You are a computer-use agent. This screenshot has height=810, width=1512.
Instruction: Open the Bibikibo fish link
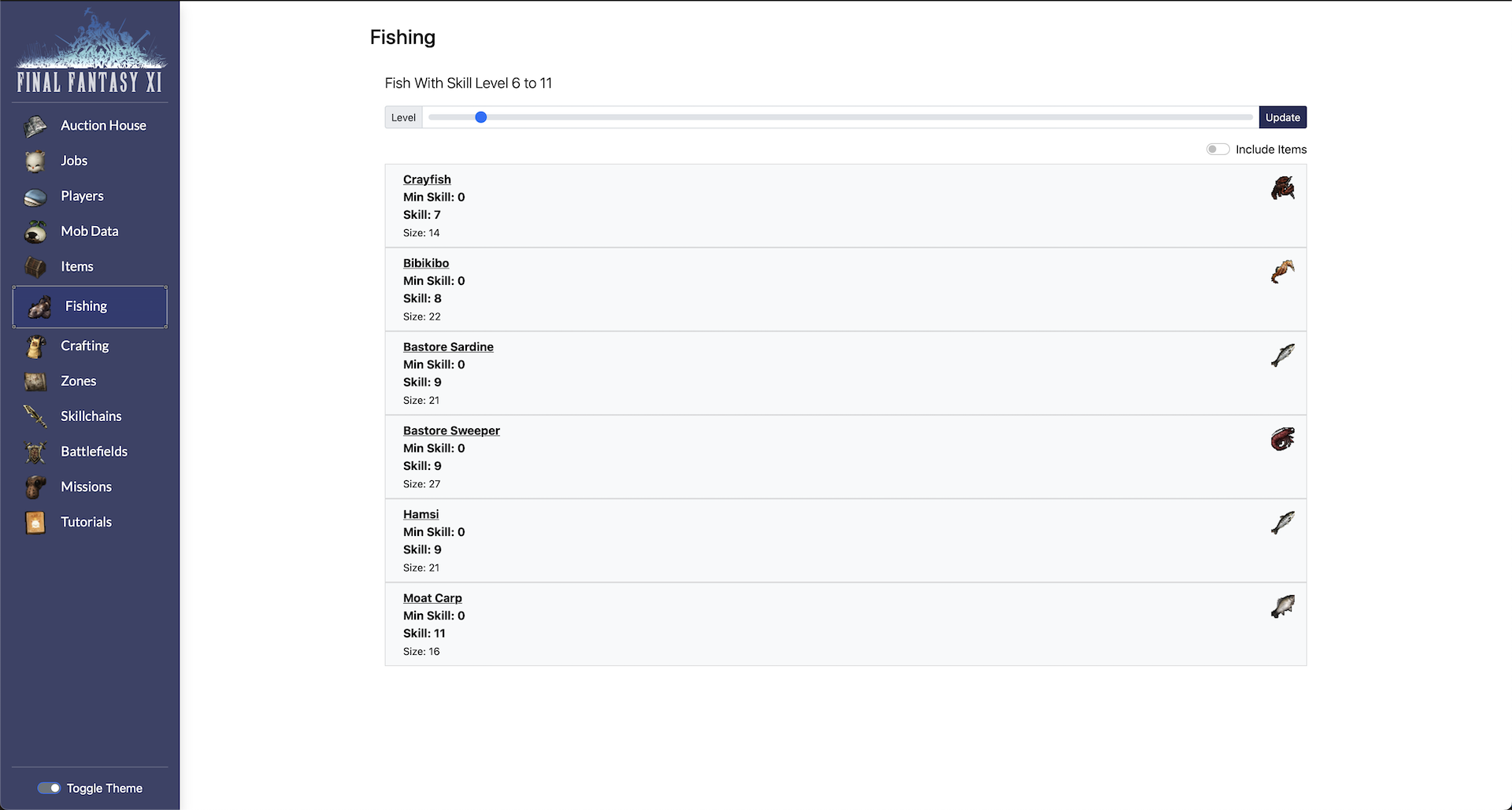click(x=426, y=263)
